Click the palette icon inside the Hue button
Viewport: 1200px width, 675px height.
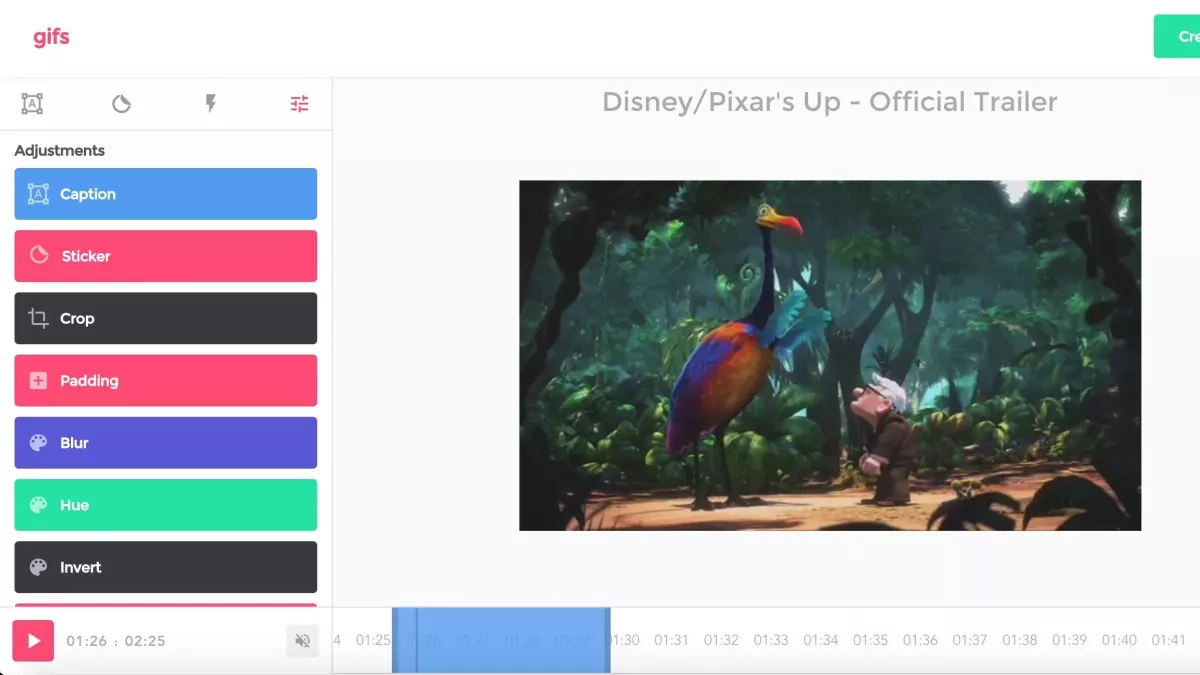[x=38, y=505]
